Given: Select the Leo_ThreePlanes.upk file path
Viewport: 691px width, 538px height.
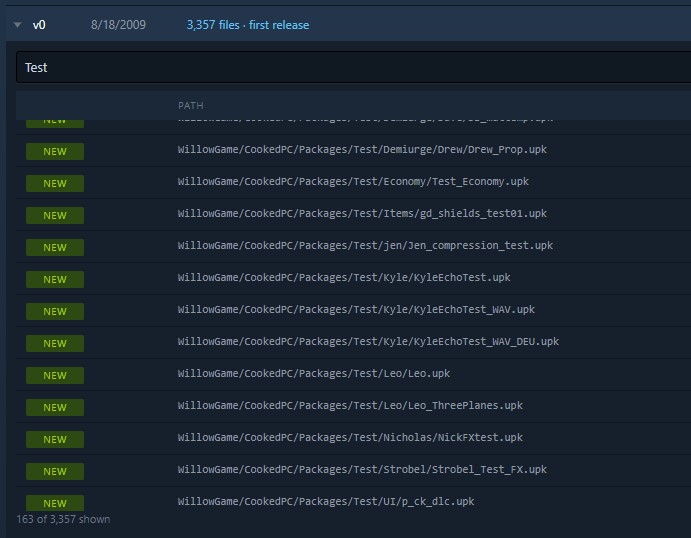Looking at the screenshot, I should click(x=350, y=406).
